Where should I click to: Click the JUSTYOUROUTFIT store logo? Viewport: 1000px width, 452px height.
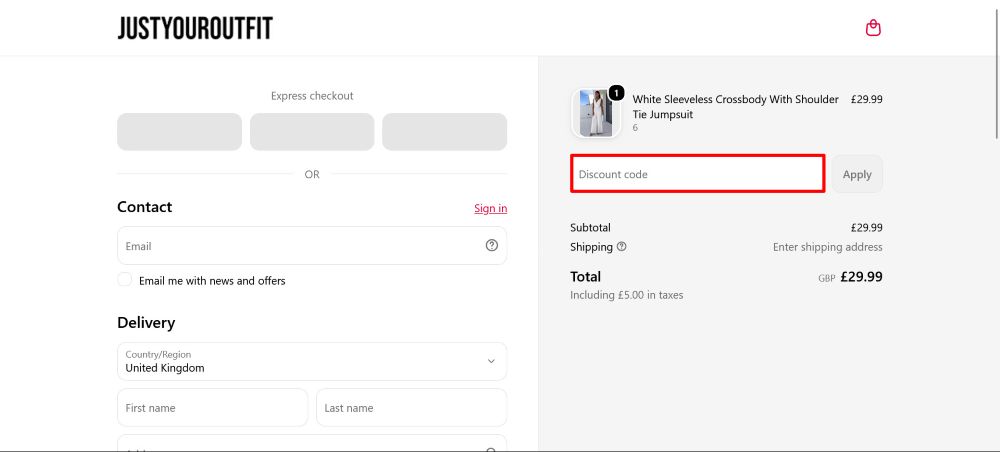coord(195,28)
